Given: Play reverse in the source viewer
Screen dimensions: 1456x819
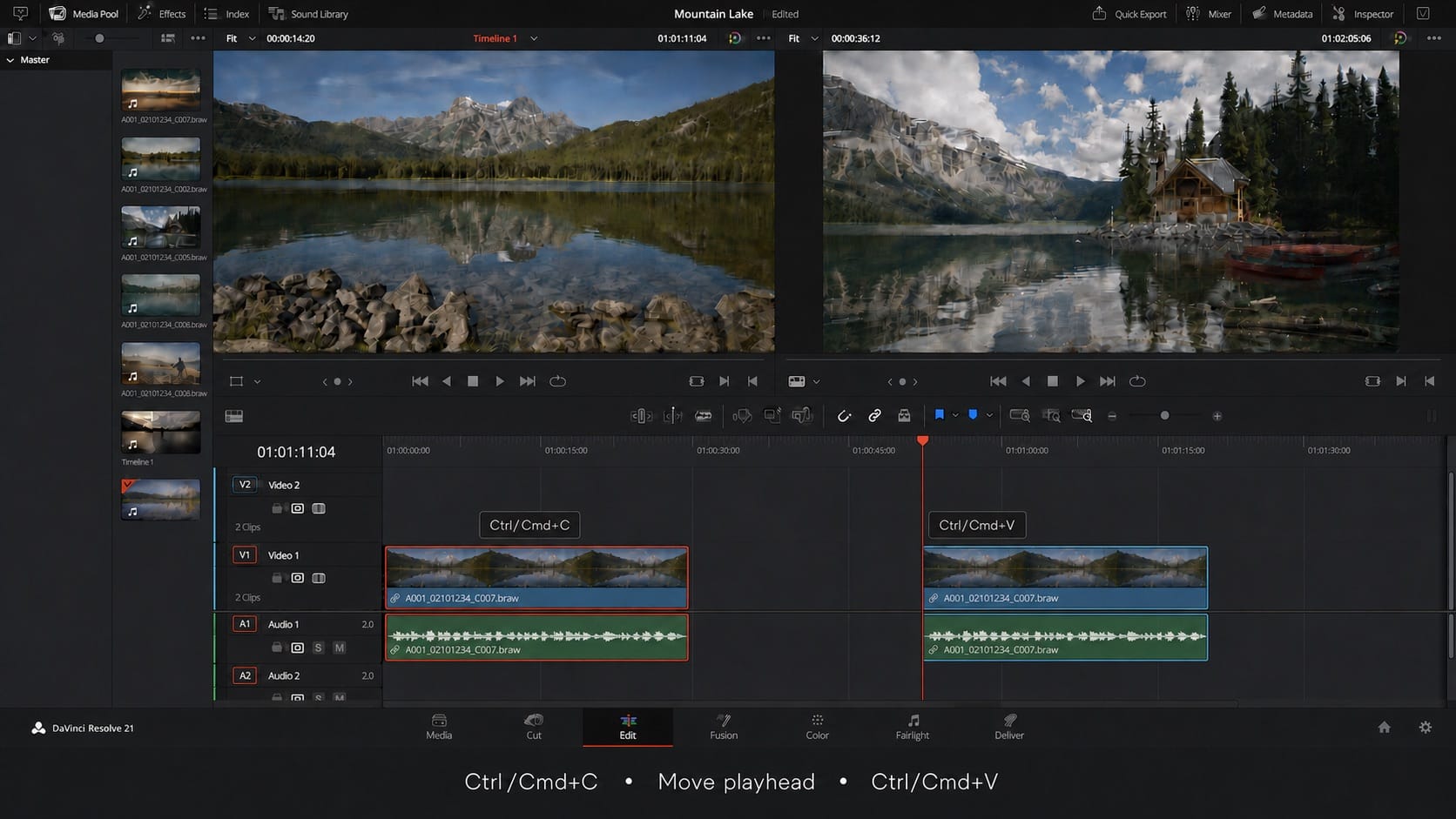Looking at the screenshot, I should pos(447,381).
